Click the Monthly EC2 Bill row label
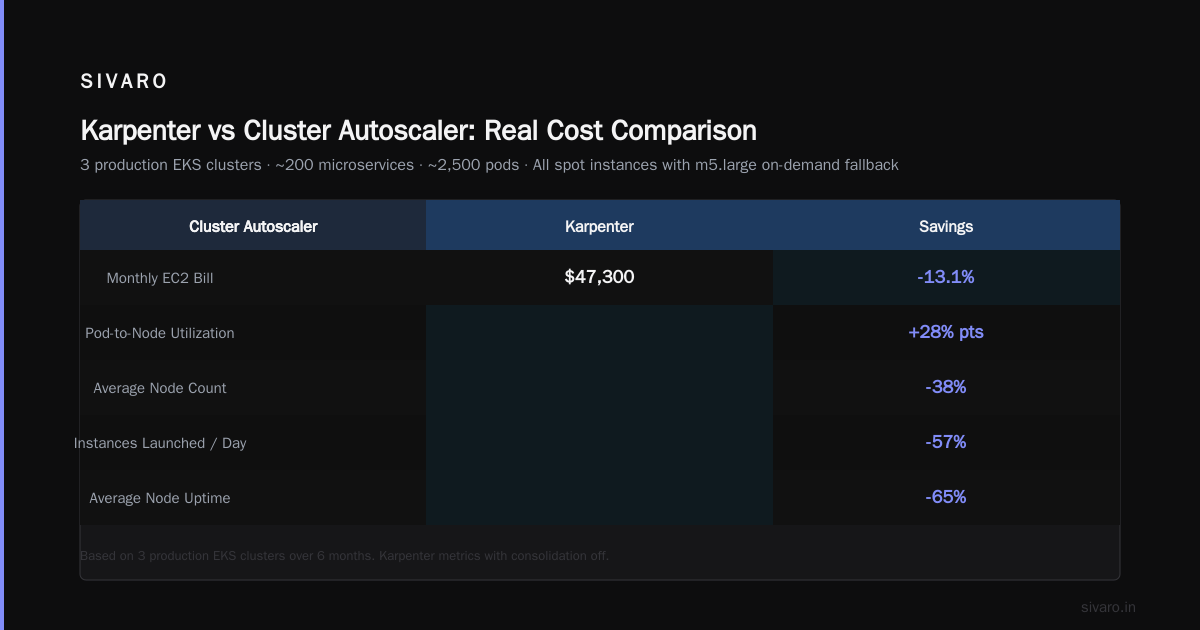 160,278
